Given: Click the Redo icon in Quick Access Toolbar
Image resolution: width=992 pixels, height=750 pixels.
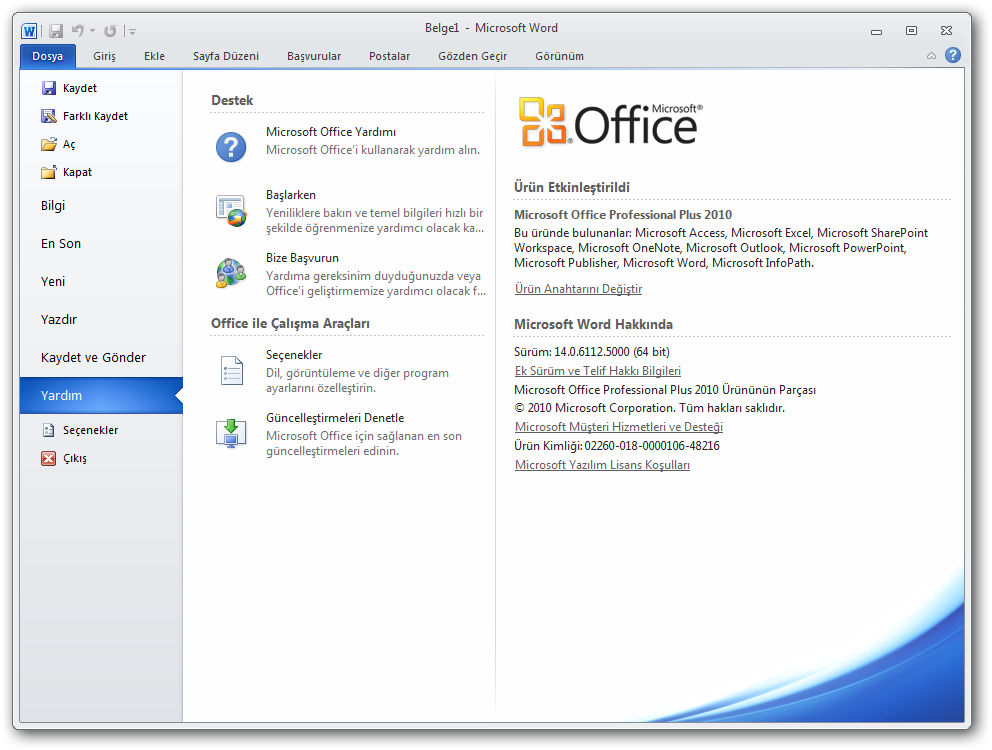Looking at the screenshot, I should click(110, 30).
